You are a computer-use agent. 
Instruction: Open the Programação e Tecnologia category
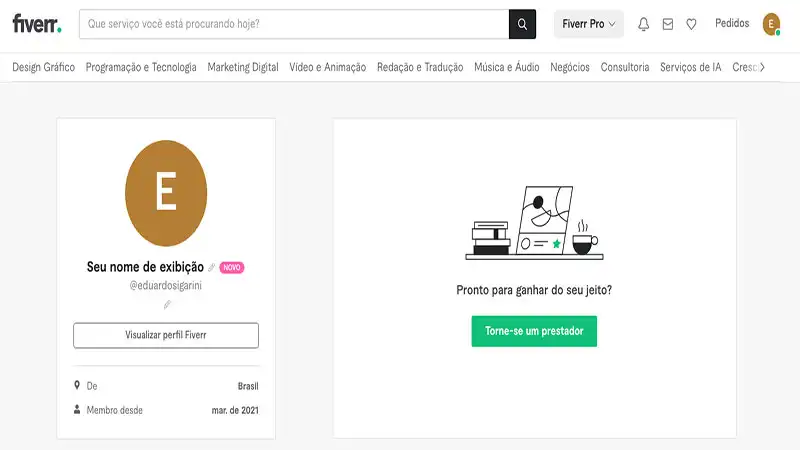pyautogui.click(x=141, y=68)
